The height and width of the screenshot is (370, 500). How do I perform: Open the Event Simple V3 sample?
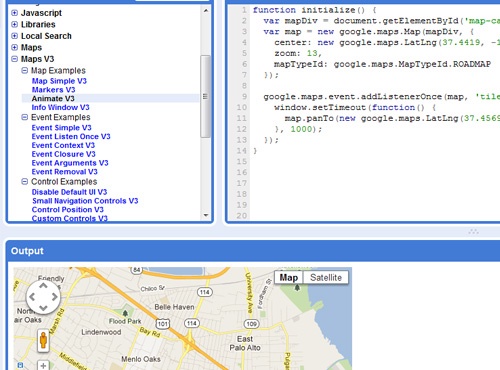pos(61,128)
